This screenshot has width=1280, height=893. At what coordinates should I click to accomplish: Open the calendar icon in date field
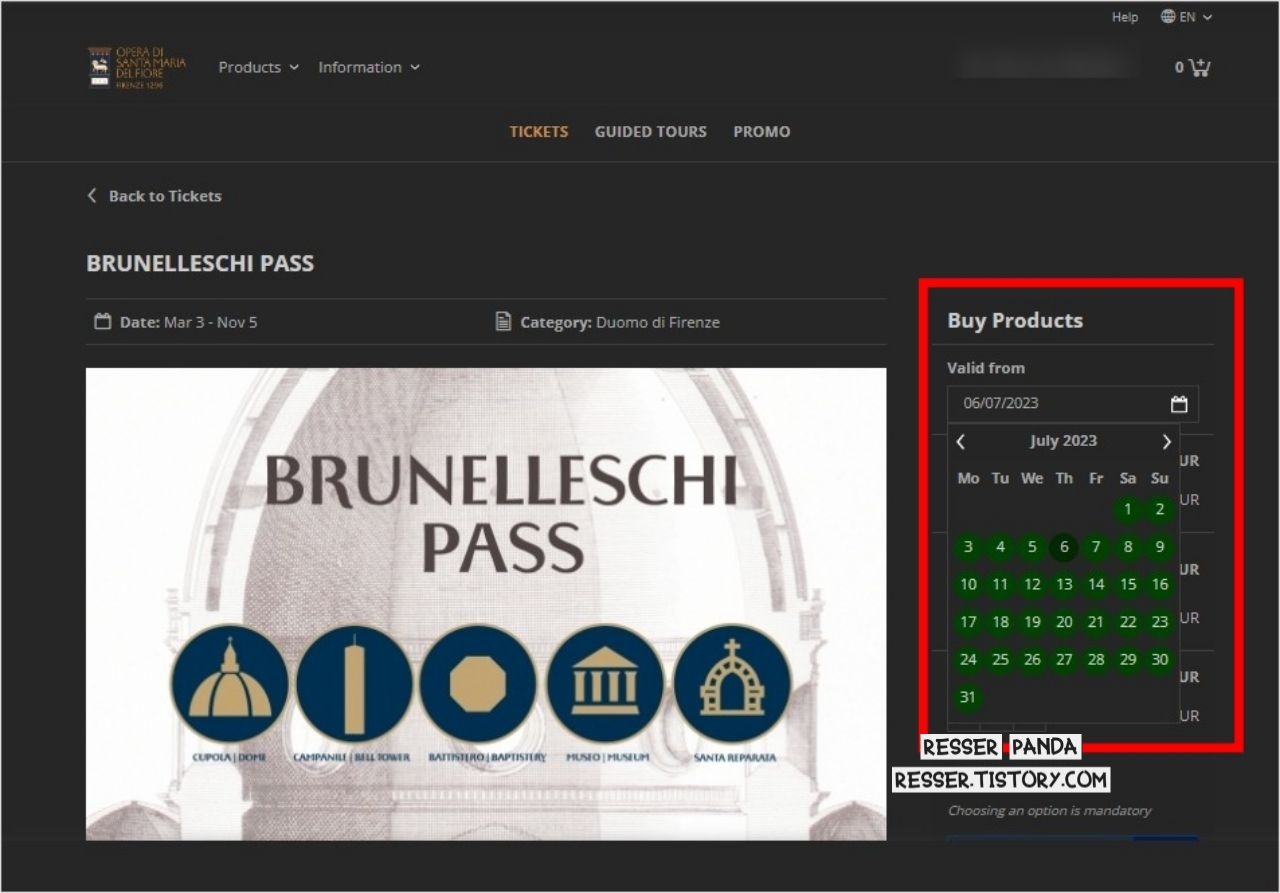(1179, 404)
